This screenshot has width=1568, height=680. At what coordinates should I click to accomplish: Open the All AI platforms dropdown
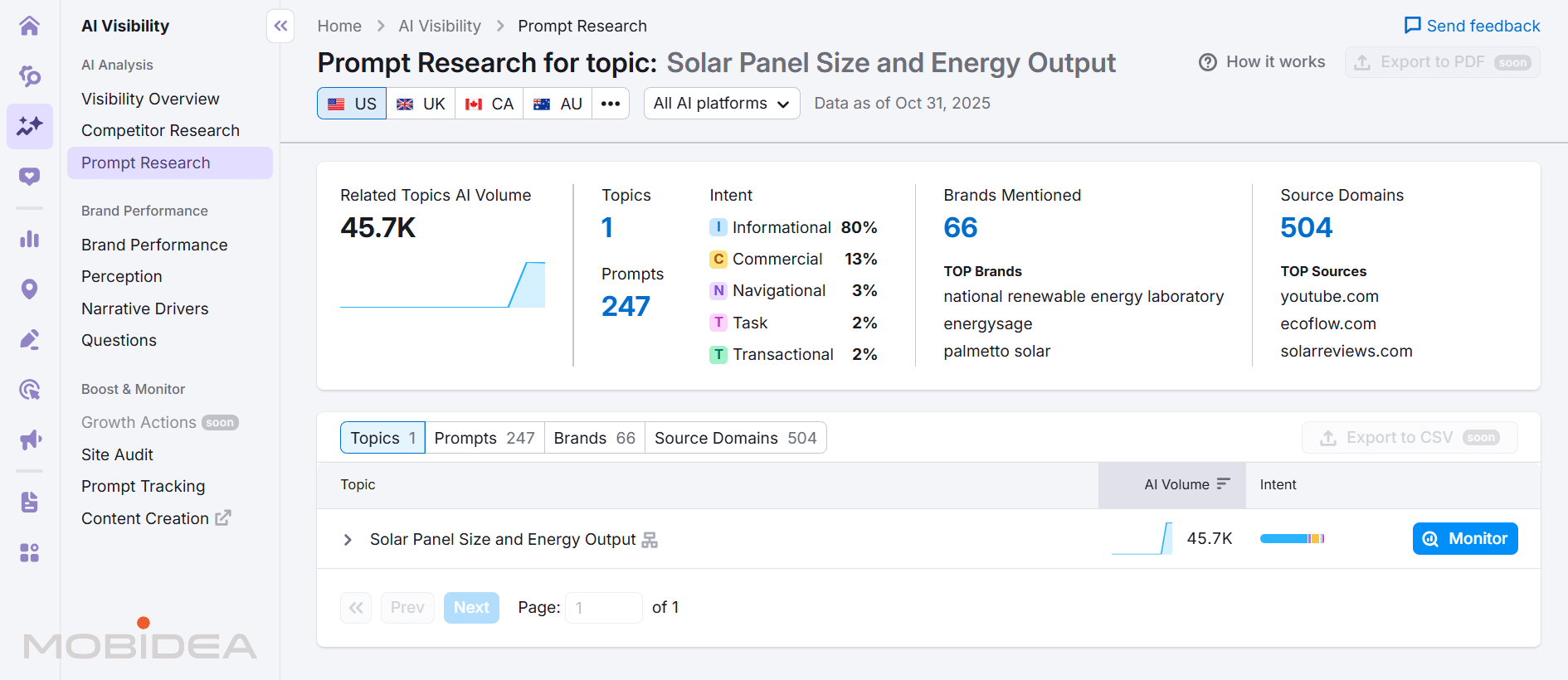pos(722,104)
